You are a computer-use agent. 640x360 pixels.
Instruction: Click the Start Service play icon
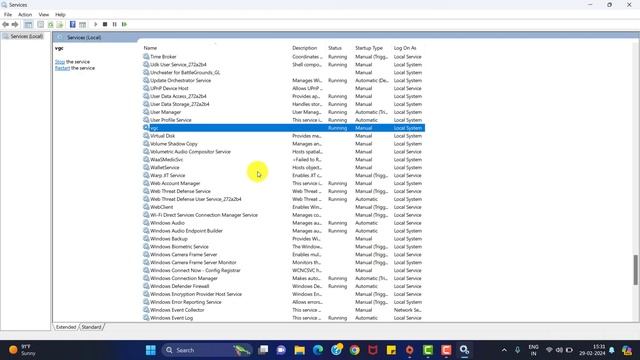click(x=96, y=24)
